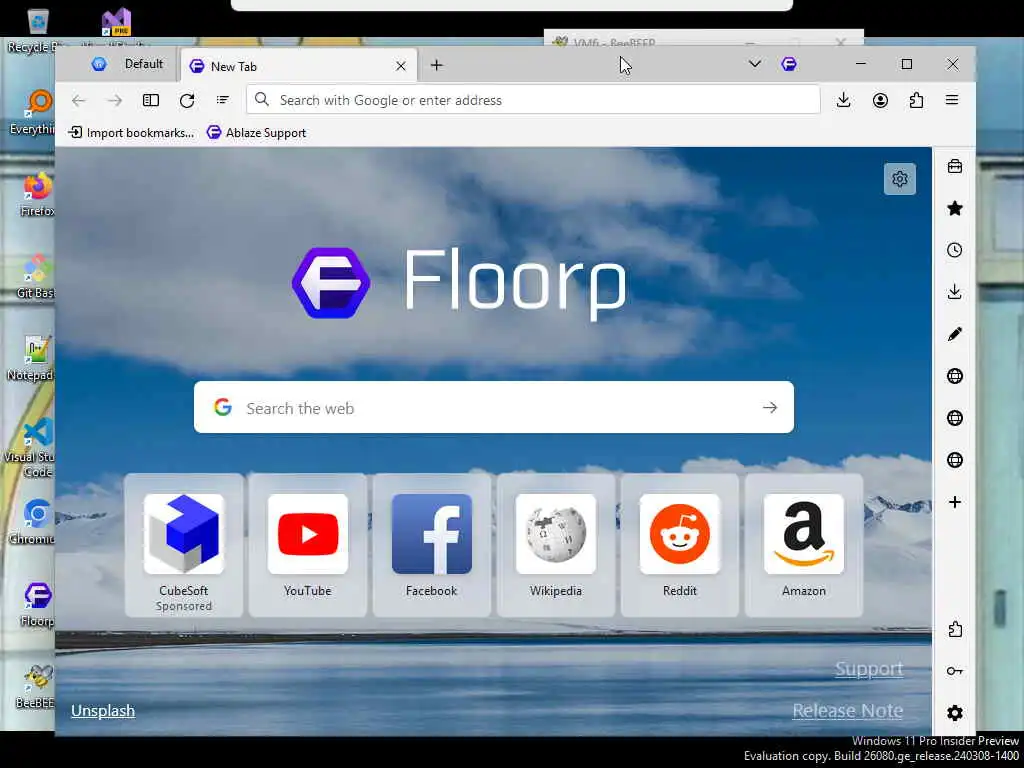The width and height of the screenshot is (1024, 768).
Task: Follow the Support link
Action: pos(869,669)
